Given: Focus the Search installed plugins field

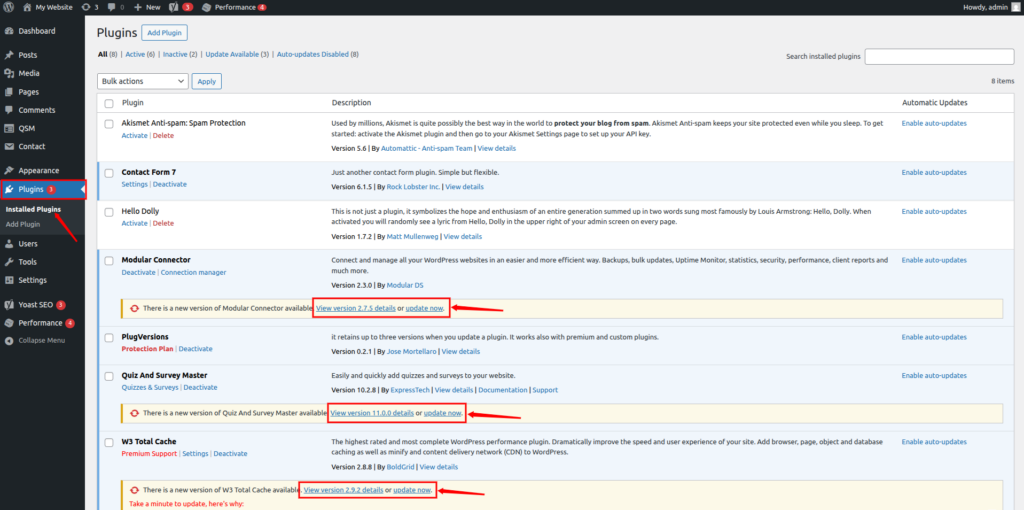Looking at the screenshot, I should [939, 57].
